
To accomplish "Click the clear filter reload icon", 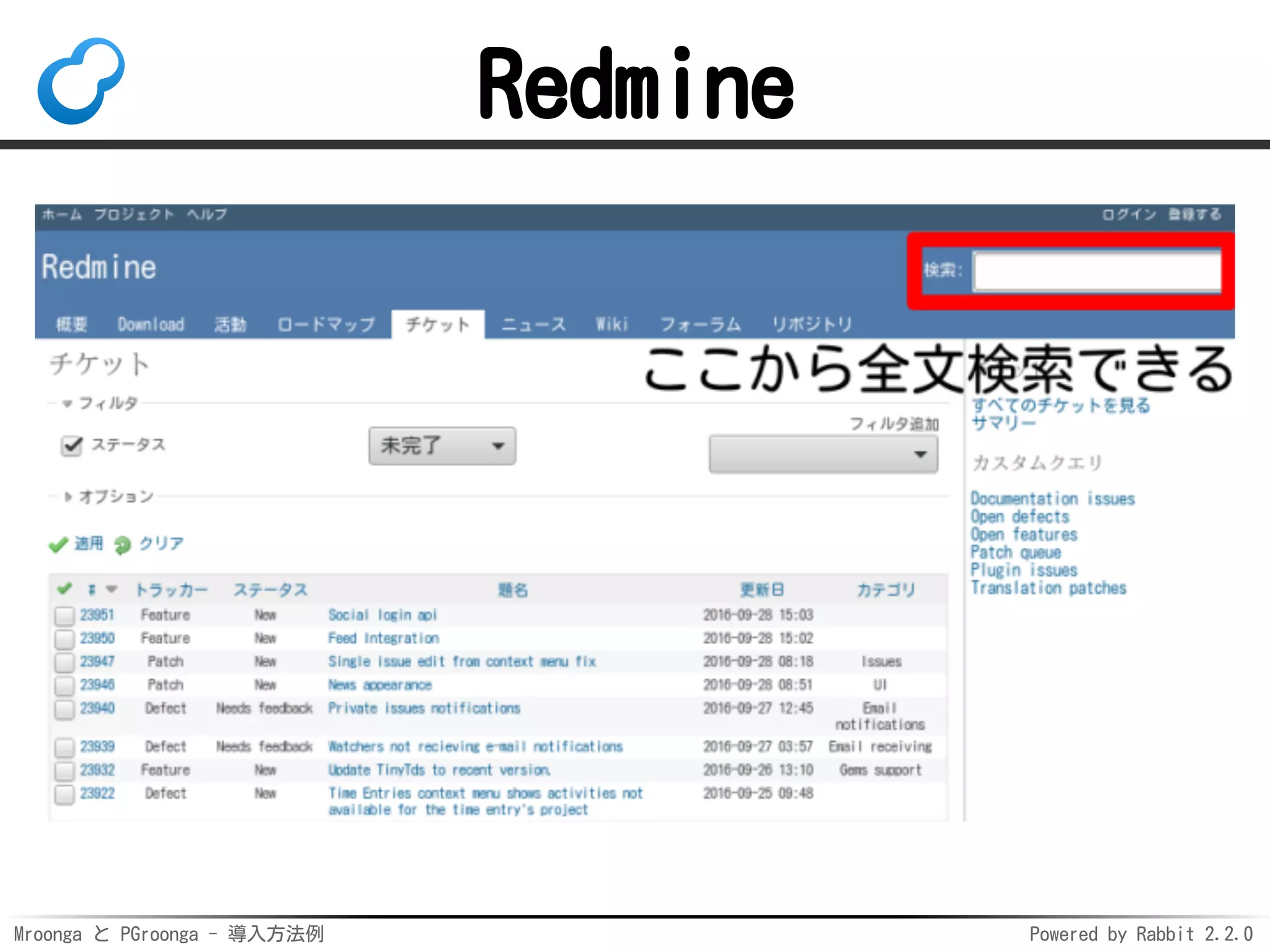I will (x=122, y=544).
